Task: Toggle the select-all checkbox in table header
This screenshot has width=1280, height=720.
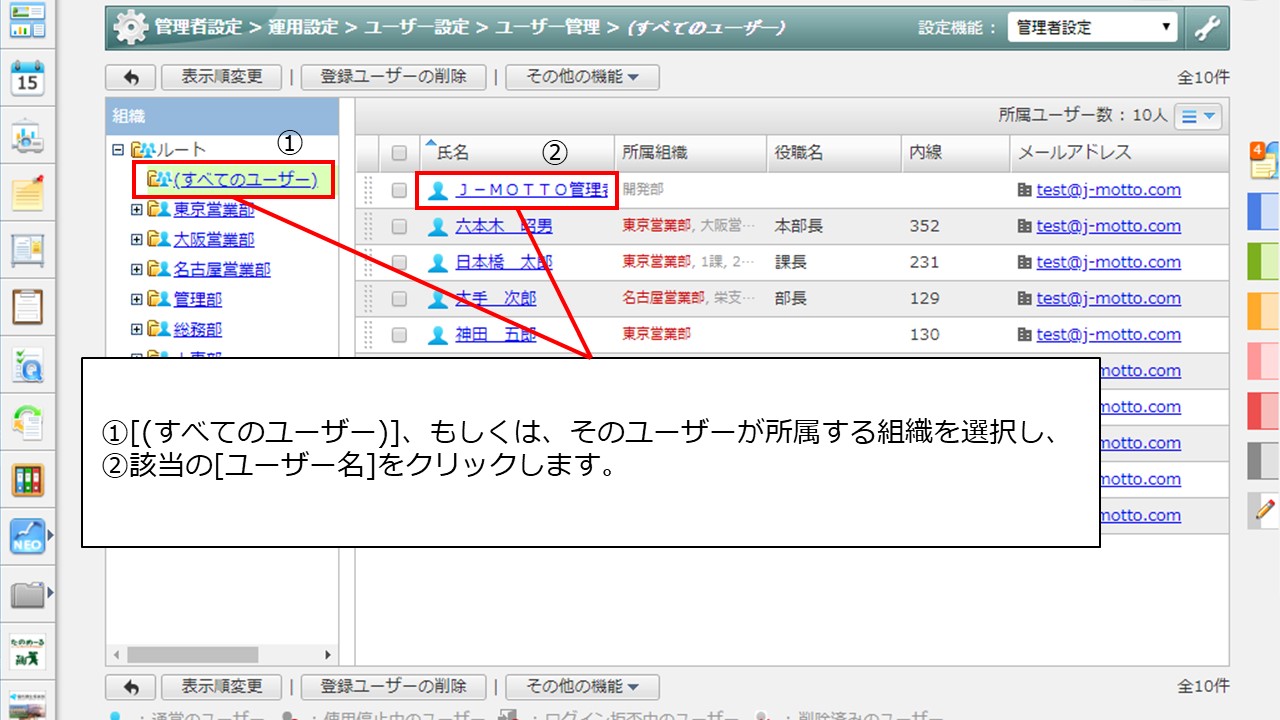Action: (x=399, y=153)
